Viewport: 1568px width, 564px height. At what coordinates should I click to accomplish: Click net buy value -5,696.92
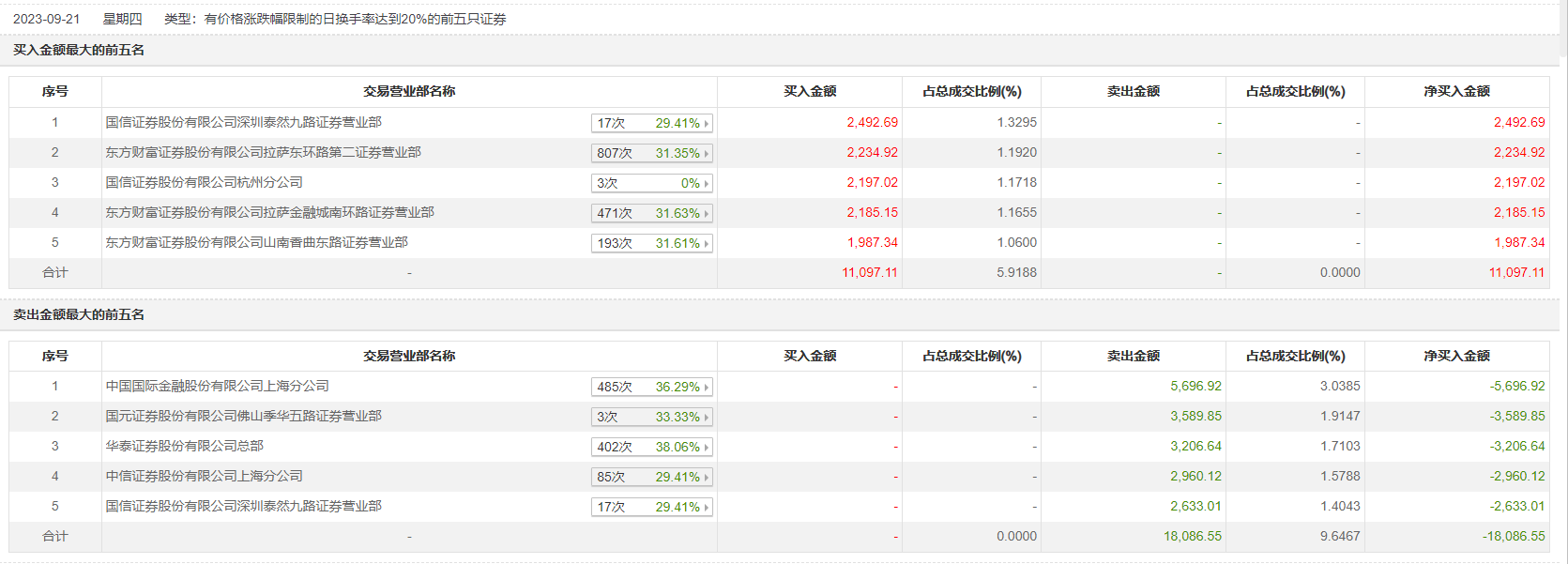coord(1516,386)
